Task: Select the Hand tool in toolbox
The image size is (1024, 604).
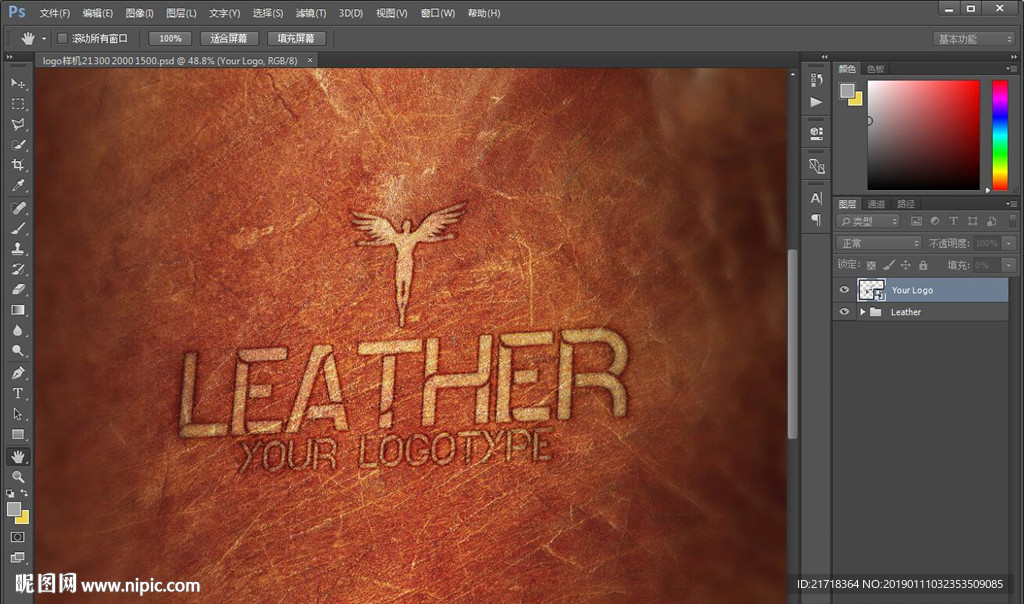Action: coord(18,456)
